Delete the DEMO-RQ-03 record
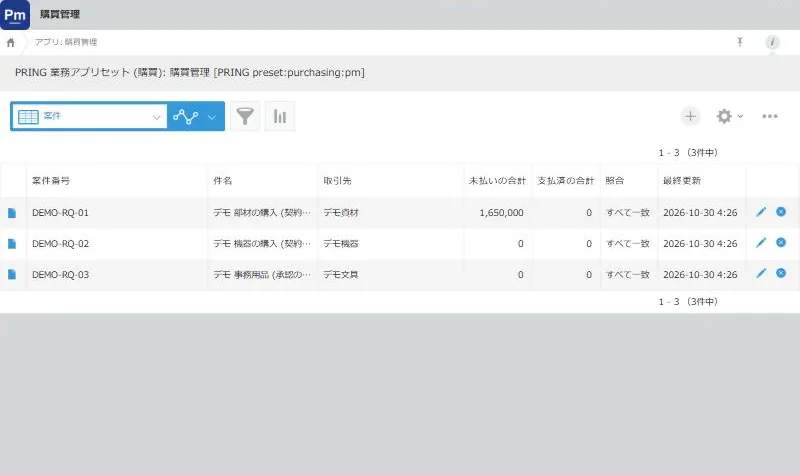 (781, 272)
